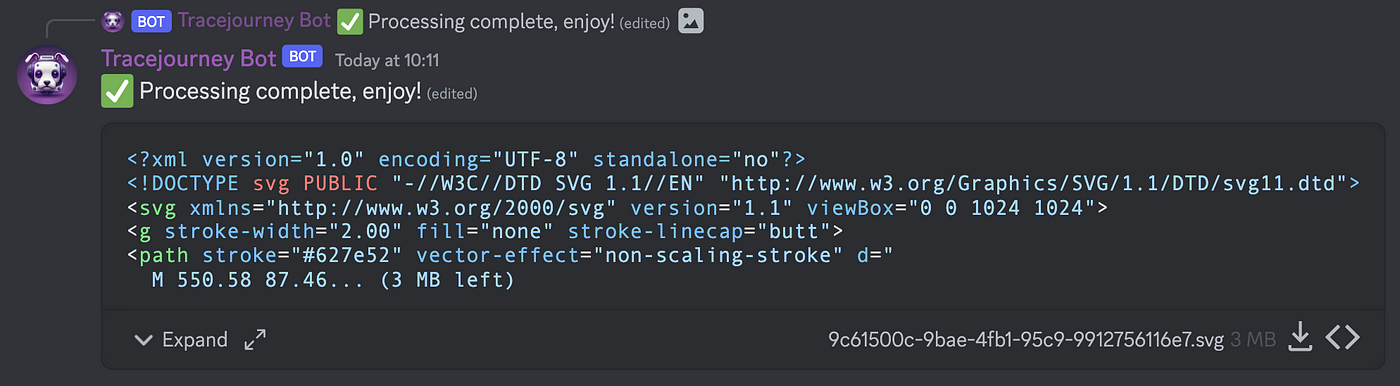
Task: Open Tracejourney Bot profile from main username
Action: 188,58
